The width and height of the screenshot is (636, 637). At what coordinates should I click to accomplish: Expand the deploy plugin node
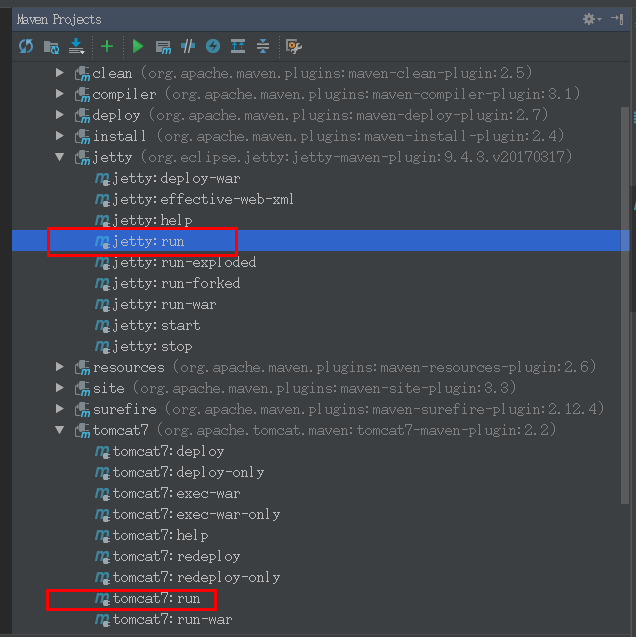click(x=60, y=115)
